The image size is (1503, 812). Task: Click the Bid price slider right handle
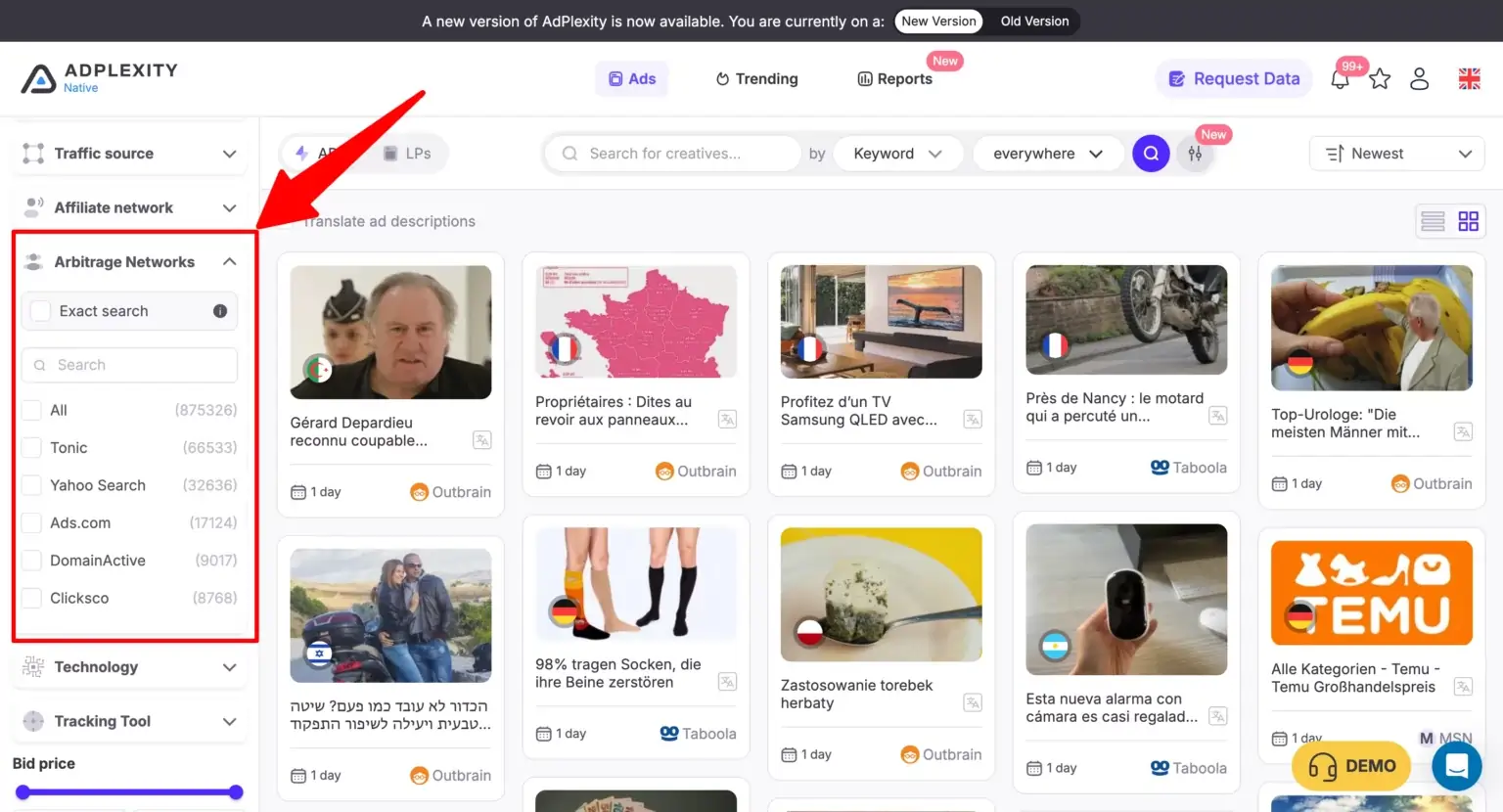pos(236,792)
